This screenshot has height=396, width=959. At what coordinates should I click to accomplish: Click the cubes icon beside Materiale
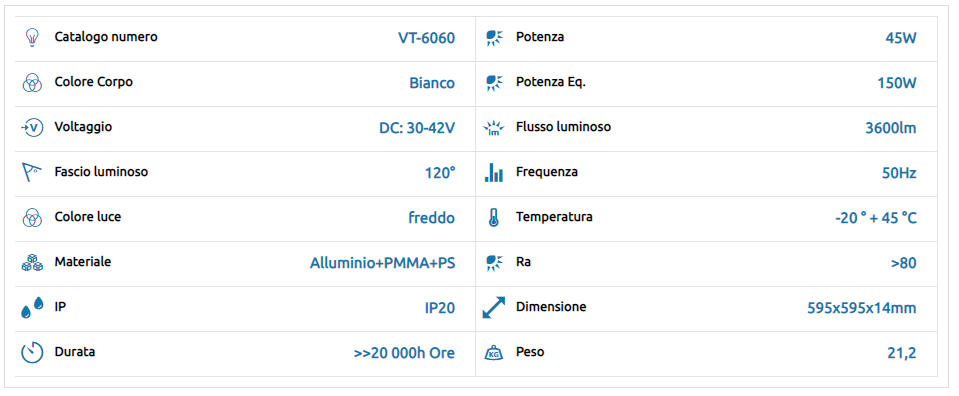pyautogui.click(x=32, y=263)
